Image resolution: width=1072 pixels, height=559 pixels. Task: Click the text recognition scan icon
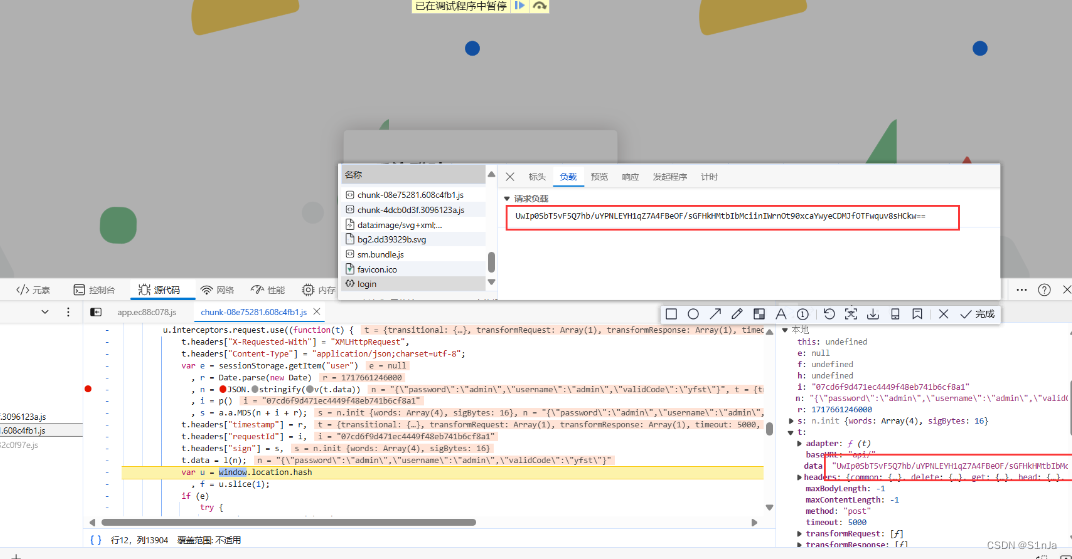(x=851, y=314)
